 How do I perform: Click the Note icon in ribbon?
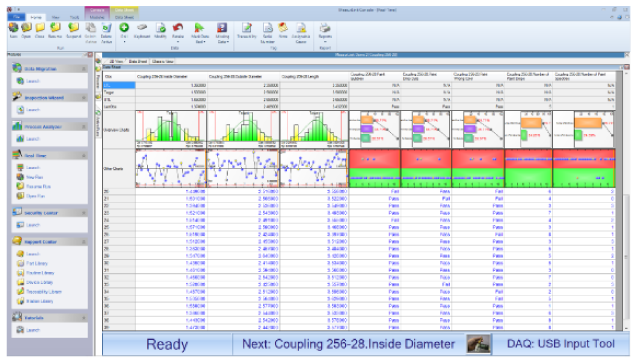(x=283, y=28)
